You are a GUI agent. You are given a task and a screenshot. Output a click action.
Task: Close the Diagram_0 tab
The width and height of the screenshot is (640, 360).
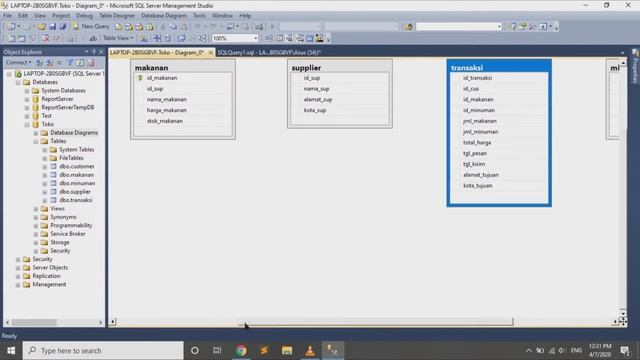(x=211, y=52)
